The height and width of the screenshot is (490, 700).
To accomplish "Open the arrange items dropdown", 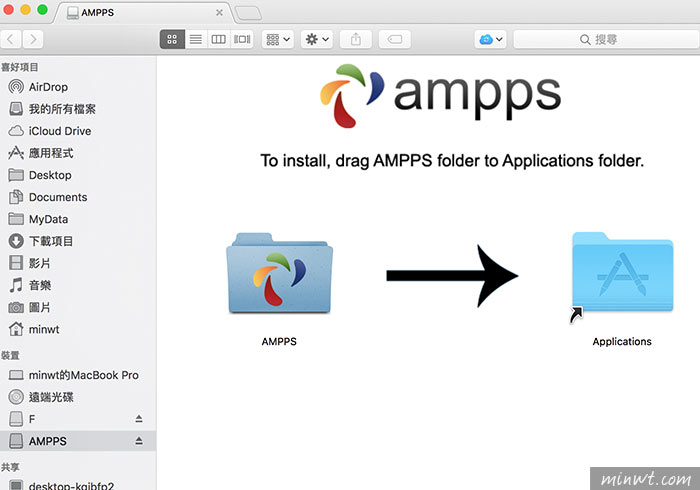I will pos(278,39).
